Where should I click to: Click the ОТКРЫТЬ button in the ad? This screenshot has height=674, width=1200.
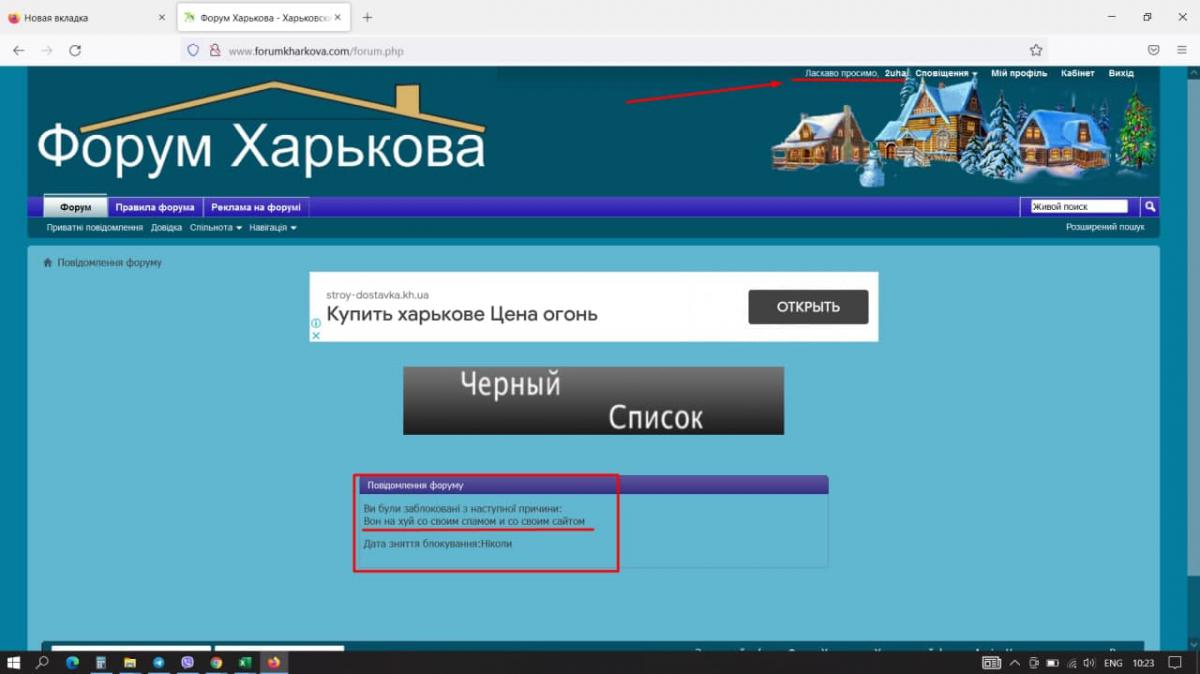[808, 307]
